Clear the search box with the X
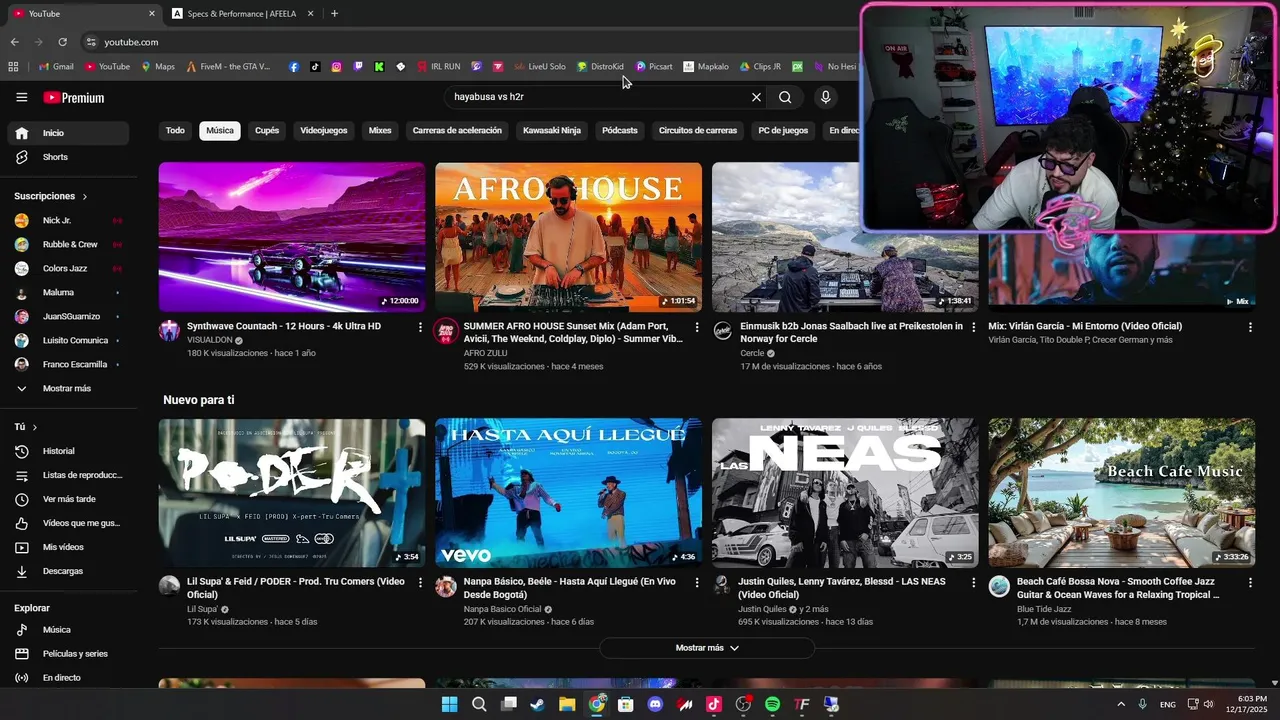1280x720 pixels. 756,97
